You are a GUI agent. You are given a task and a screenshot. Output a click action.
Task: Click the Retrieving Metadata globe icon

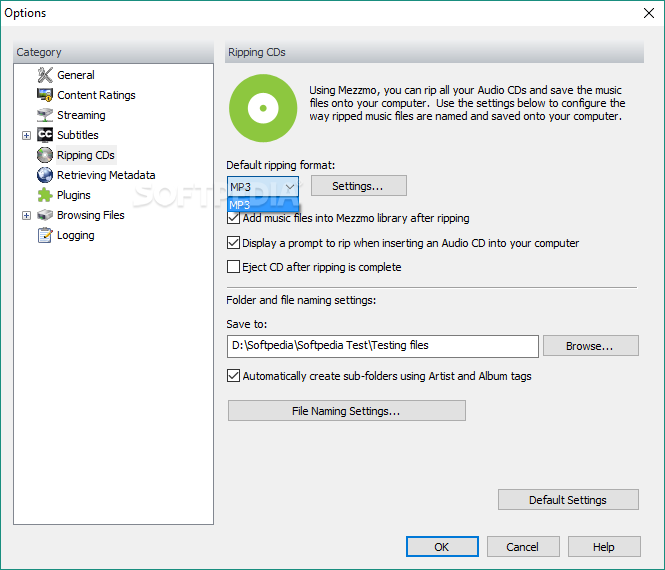(x=45, y=175)
